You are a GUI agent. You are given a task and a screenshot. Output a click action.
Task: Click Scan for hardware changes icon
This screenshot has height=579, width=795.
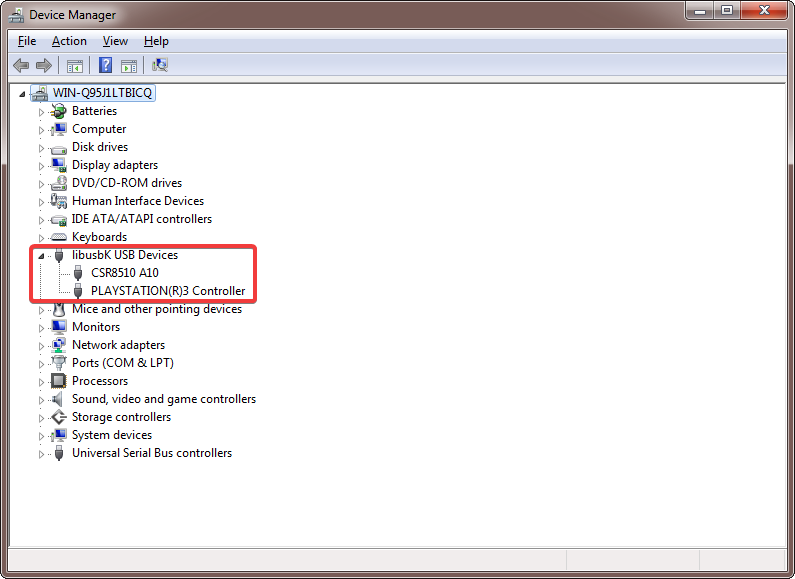(x=160, y=65)
